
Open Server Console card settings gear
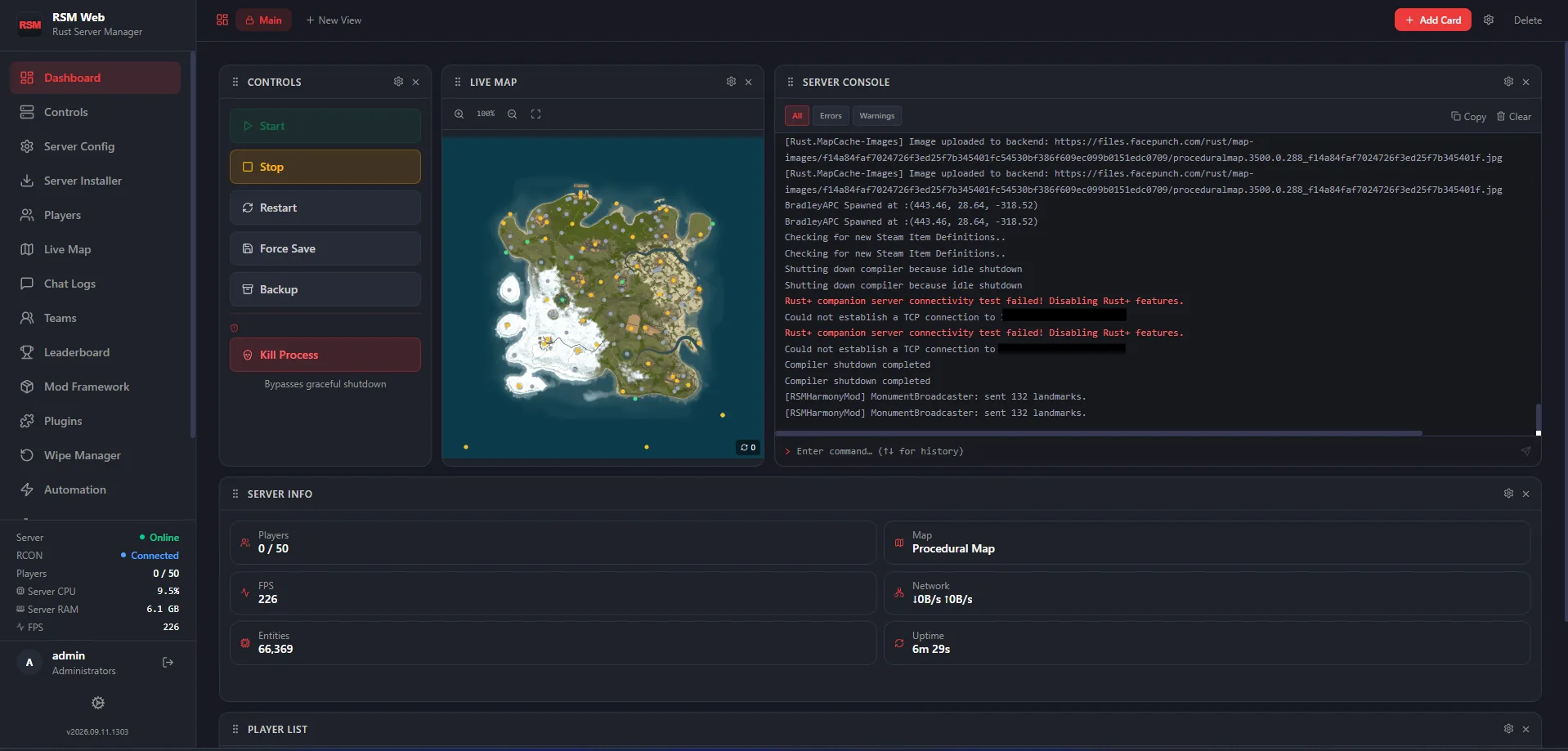(1508, 82)
